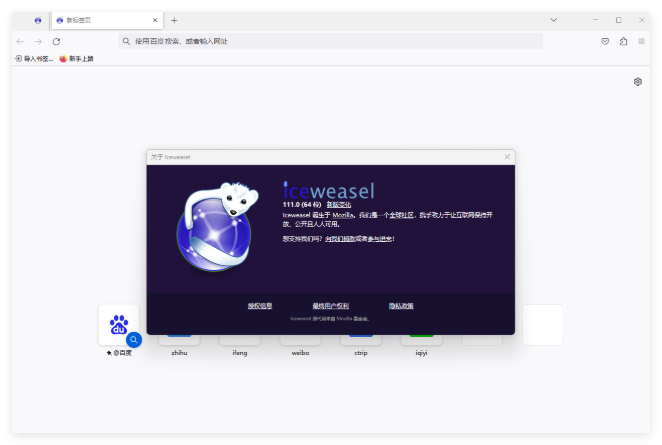662x445 pixels.
Task: Click the 向我们捐款 donate link
Action: (340, 239)
